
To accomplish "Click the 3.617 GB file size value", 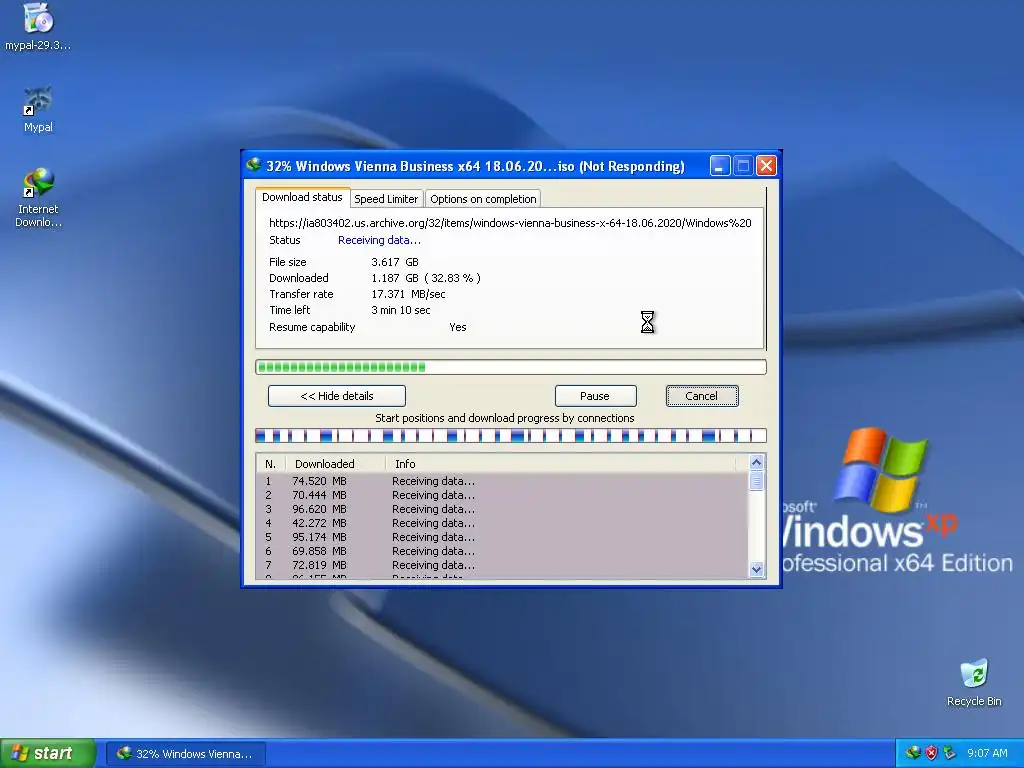I will (x=395, y=262).
